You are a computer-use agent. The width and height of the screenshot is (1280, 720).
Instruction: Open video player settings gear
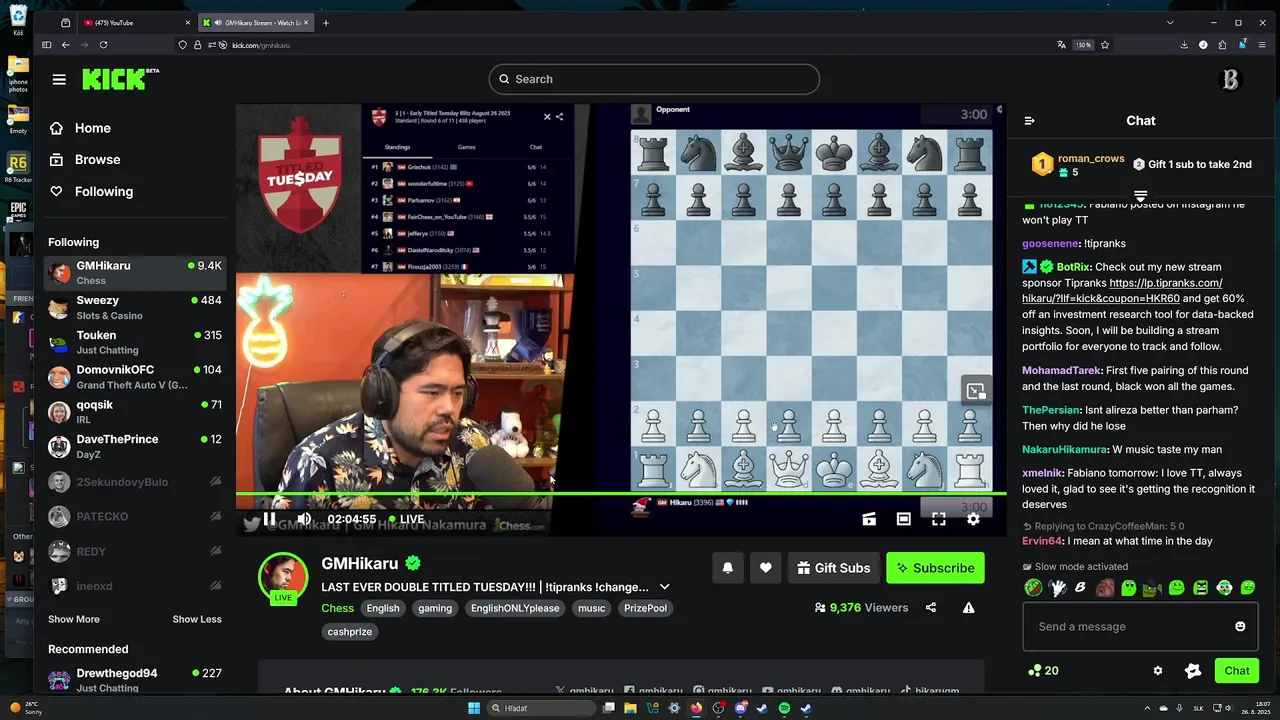tap(973, 519)
